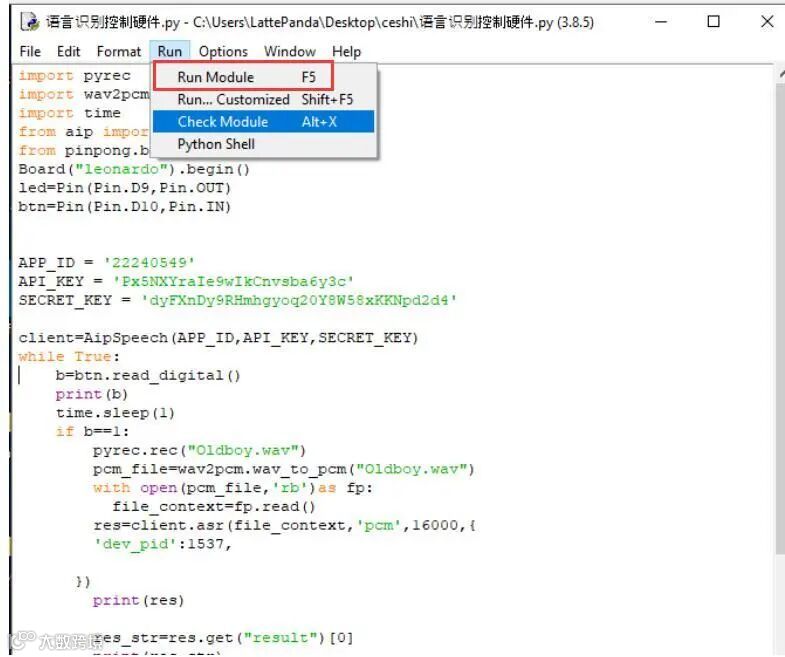The image size is (785, 657).
Task: Click the 'while True:' line
Action: (x=69, y=357)
